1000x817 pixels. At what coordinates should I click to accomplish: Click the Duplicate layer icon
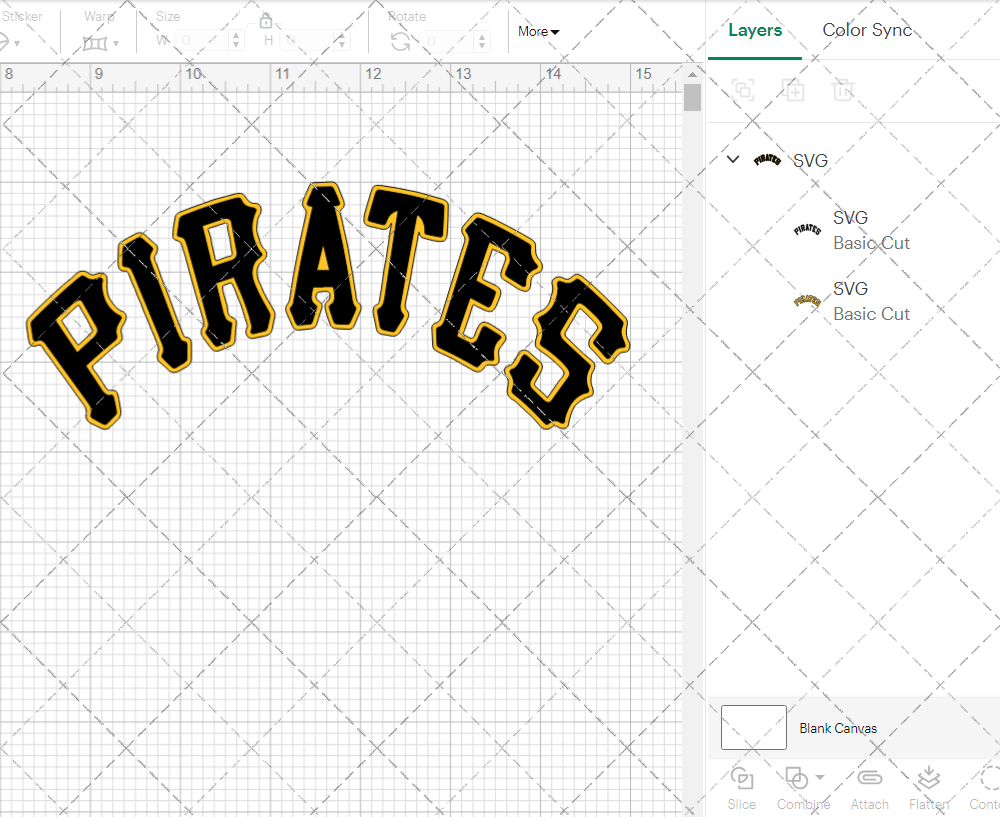pos(793,90)
